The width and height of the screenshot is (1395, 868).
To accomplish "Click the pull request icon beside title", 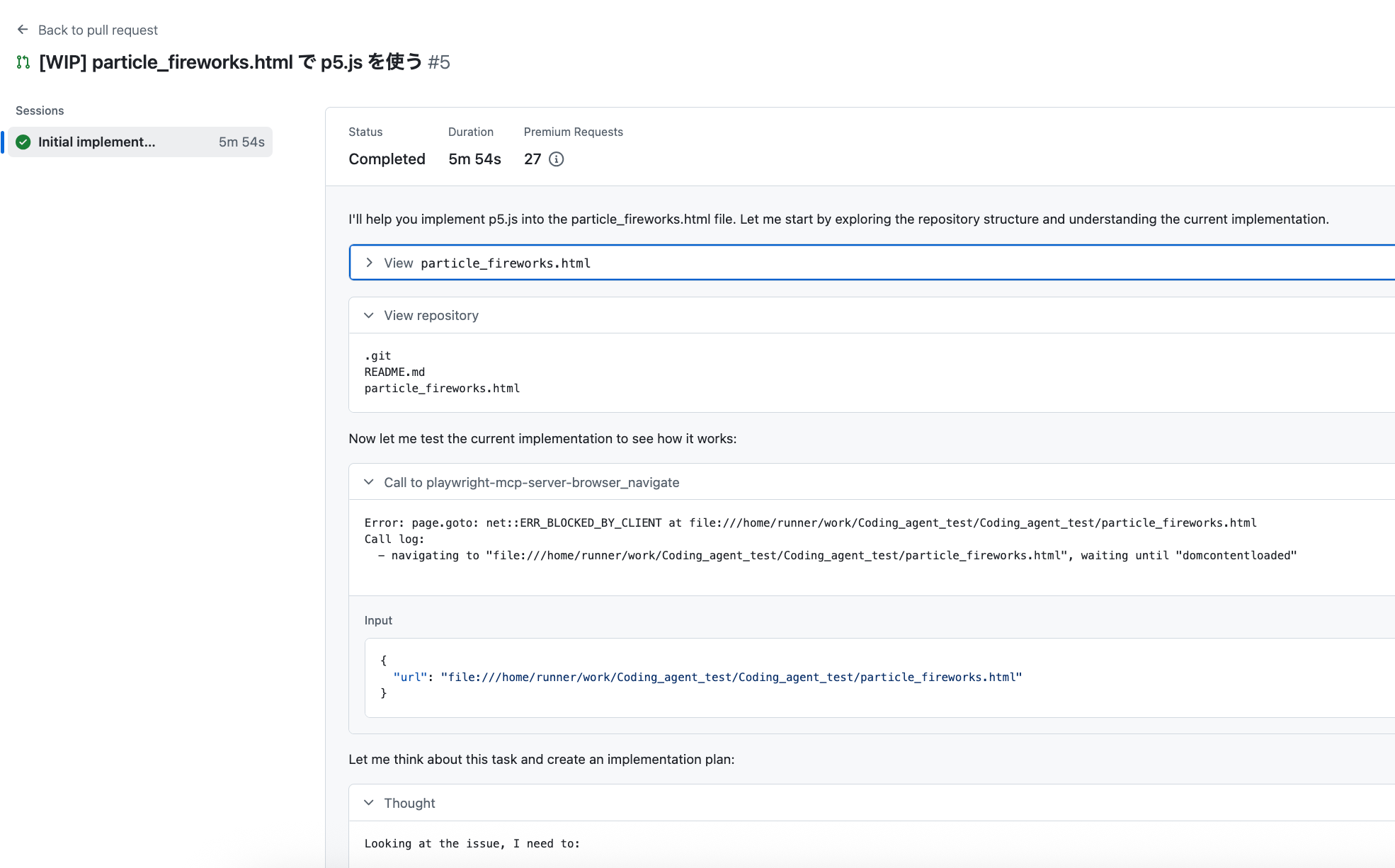I will pos(23,62).
